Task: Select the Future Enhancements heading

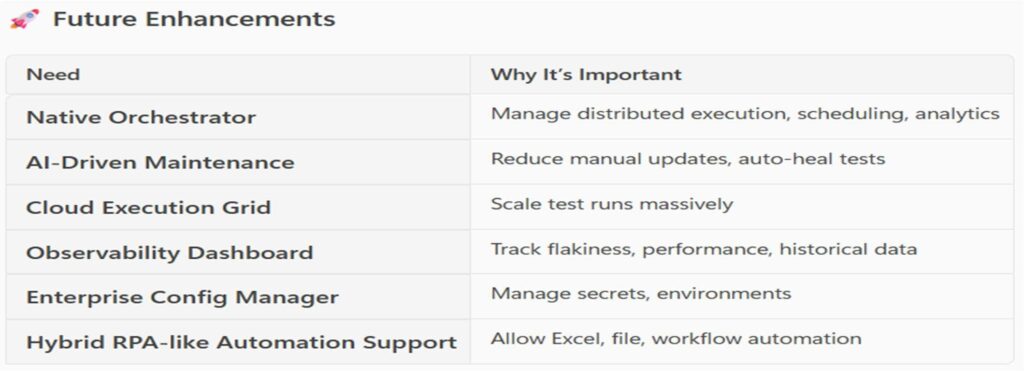Action: (x=194, y=19)
